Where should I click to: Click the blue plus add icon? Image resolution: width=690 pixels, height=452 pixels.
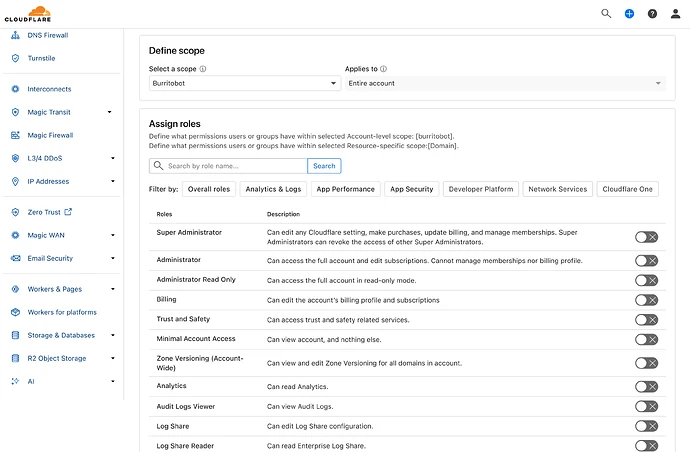pyautogui.click(x=629, y=14)
